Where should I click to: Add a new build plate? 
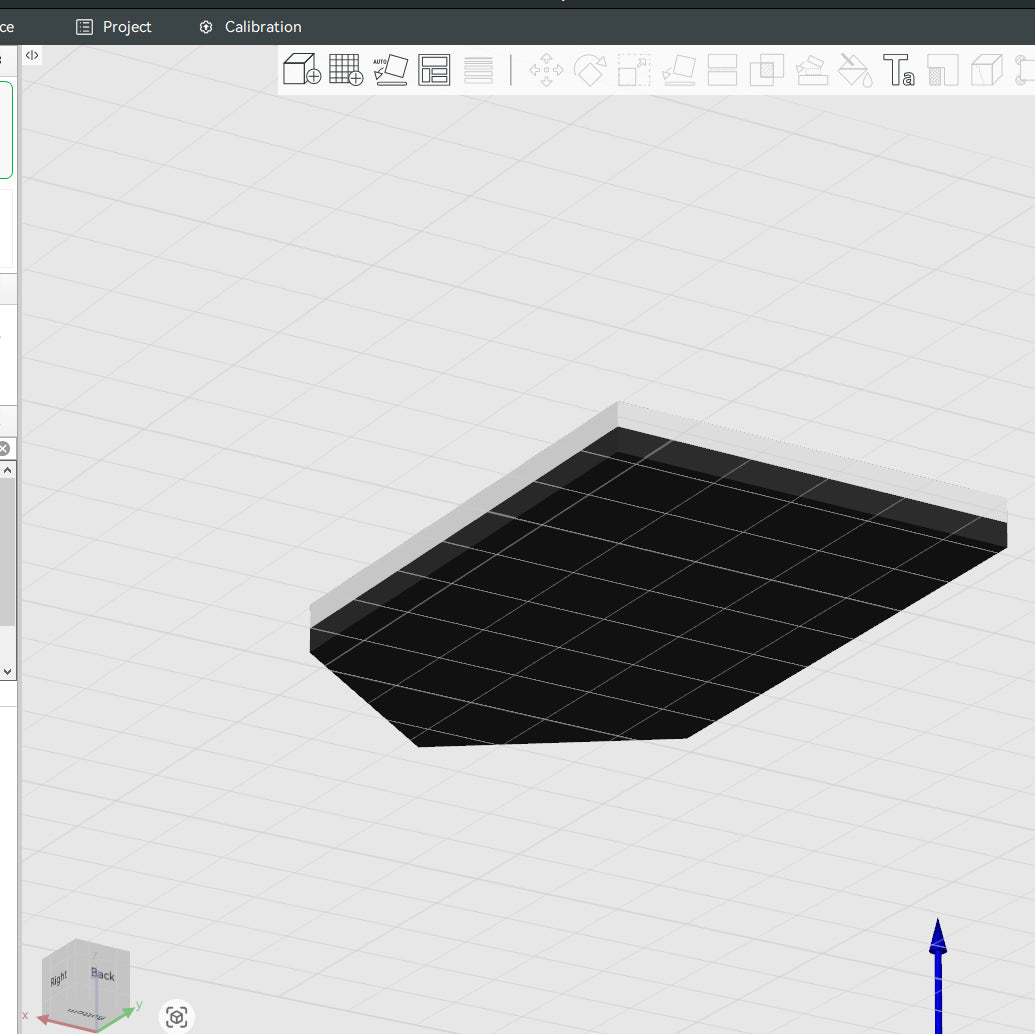click(x=346, y=70)
